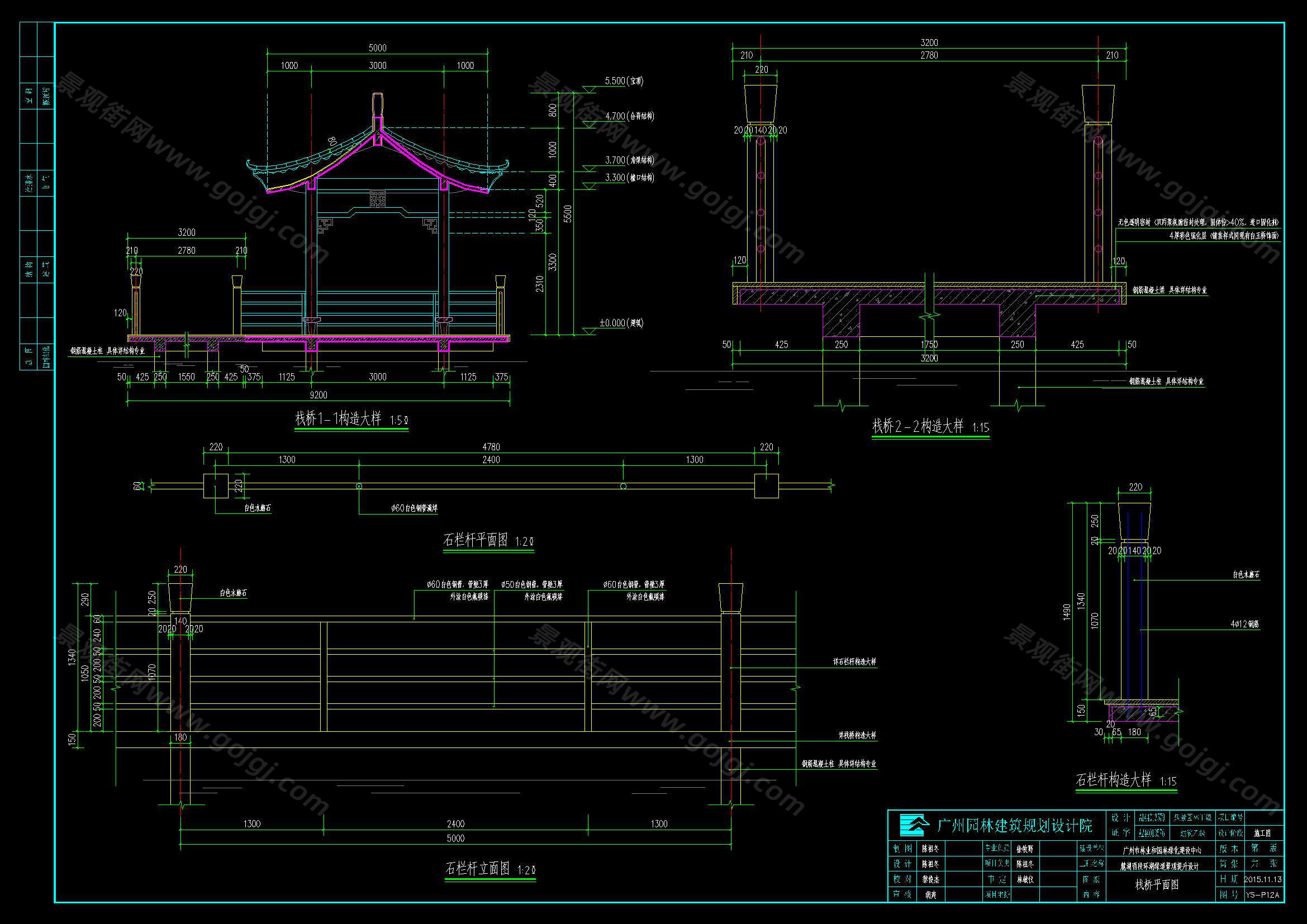Click the square lattice ornament under pavilion roof

tap(377, 198)
